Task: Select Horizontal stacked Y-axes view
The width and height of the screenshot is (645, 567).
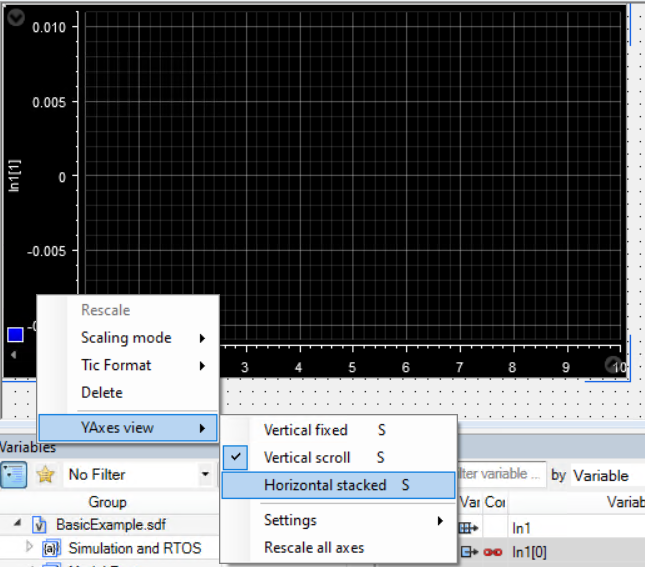Action: pyautogui.click(x=325, y=485)
